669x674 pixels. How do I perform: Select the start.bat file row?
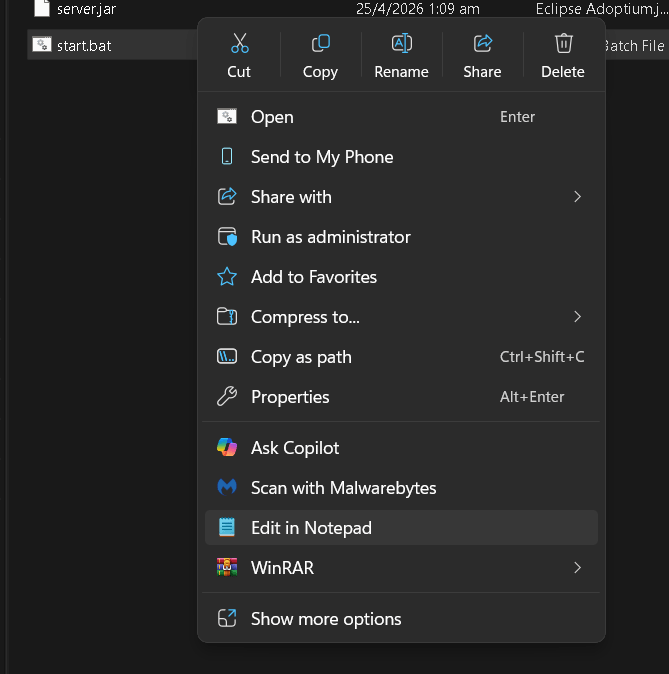[113, 45]
